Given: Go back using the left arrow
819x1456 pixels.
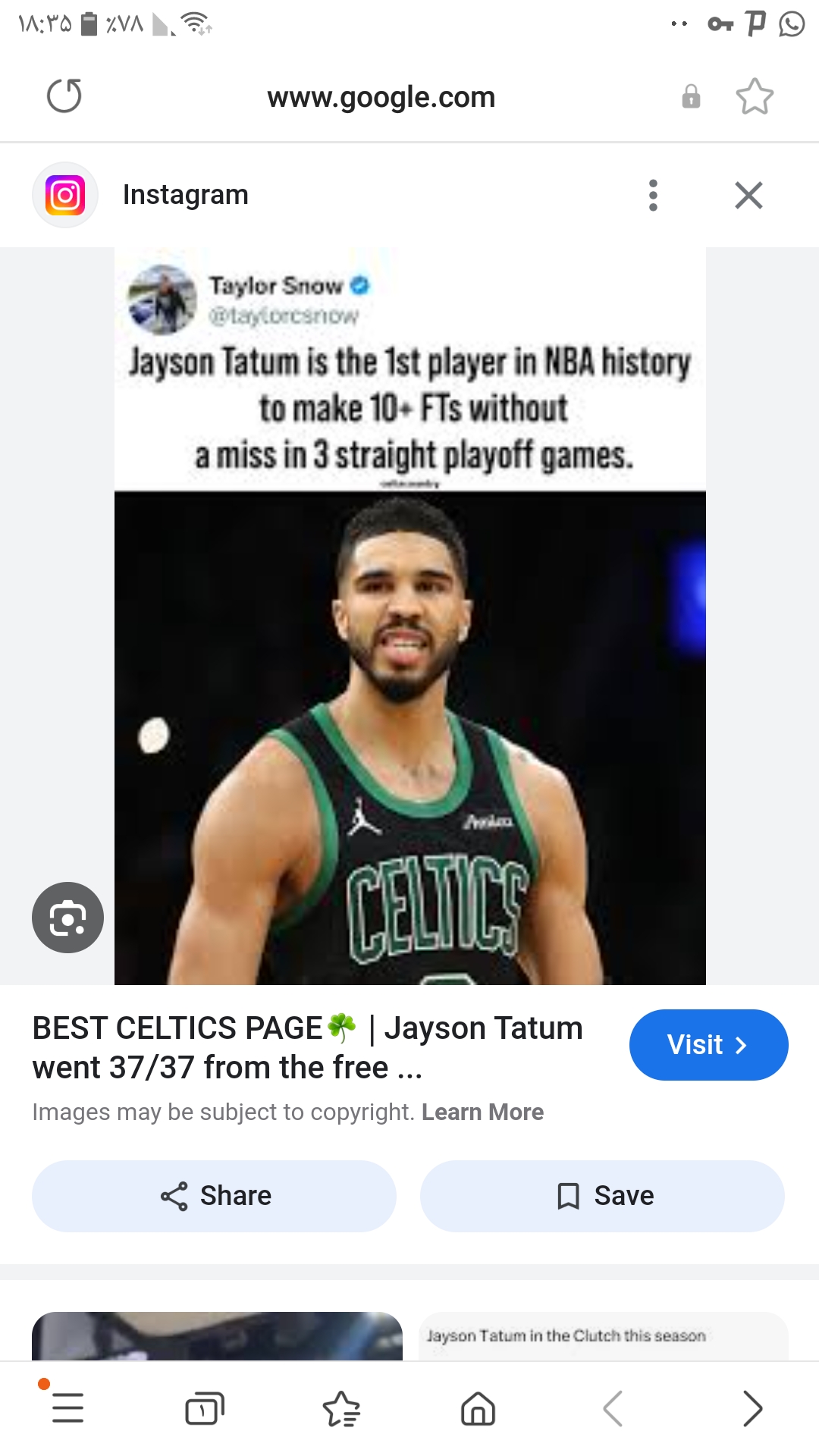Looking at the screenshot, I should click(613, 1408).
